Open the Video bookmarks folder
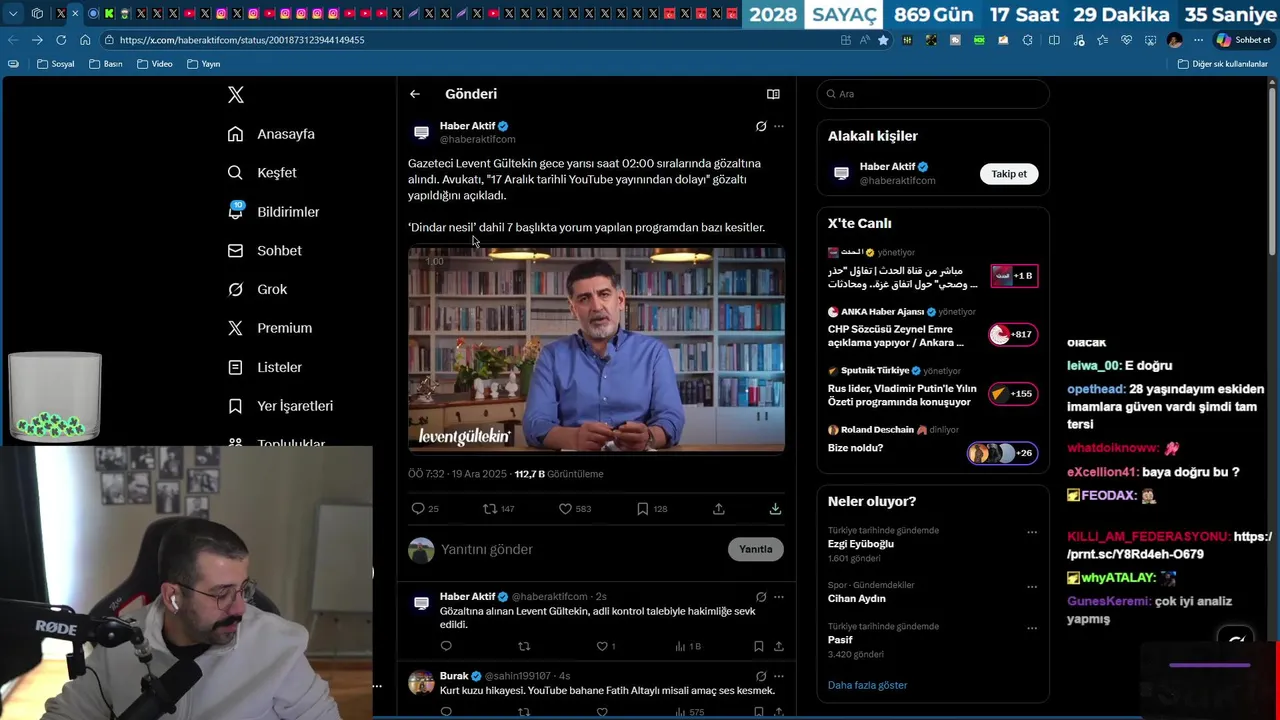This screenshot has height=720, width=1280. [155, 64]
